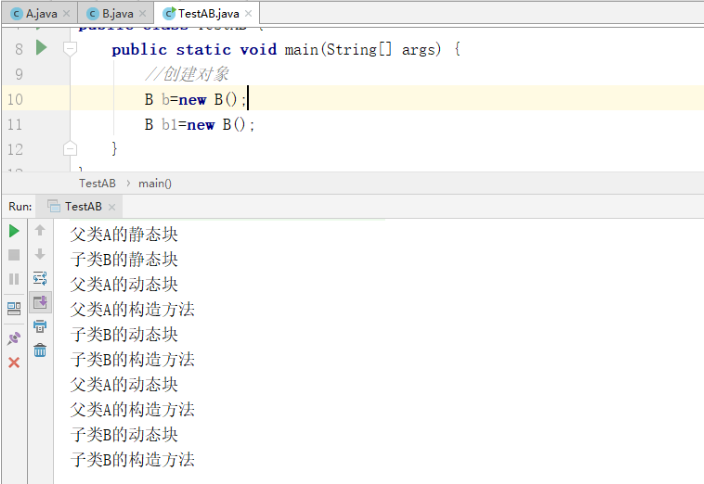Restore the run window layout
Image resolution: width=704 pixels, height=484 pixels.
(14, 308)
